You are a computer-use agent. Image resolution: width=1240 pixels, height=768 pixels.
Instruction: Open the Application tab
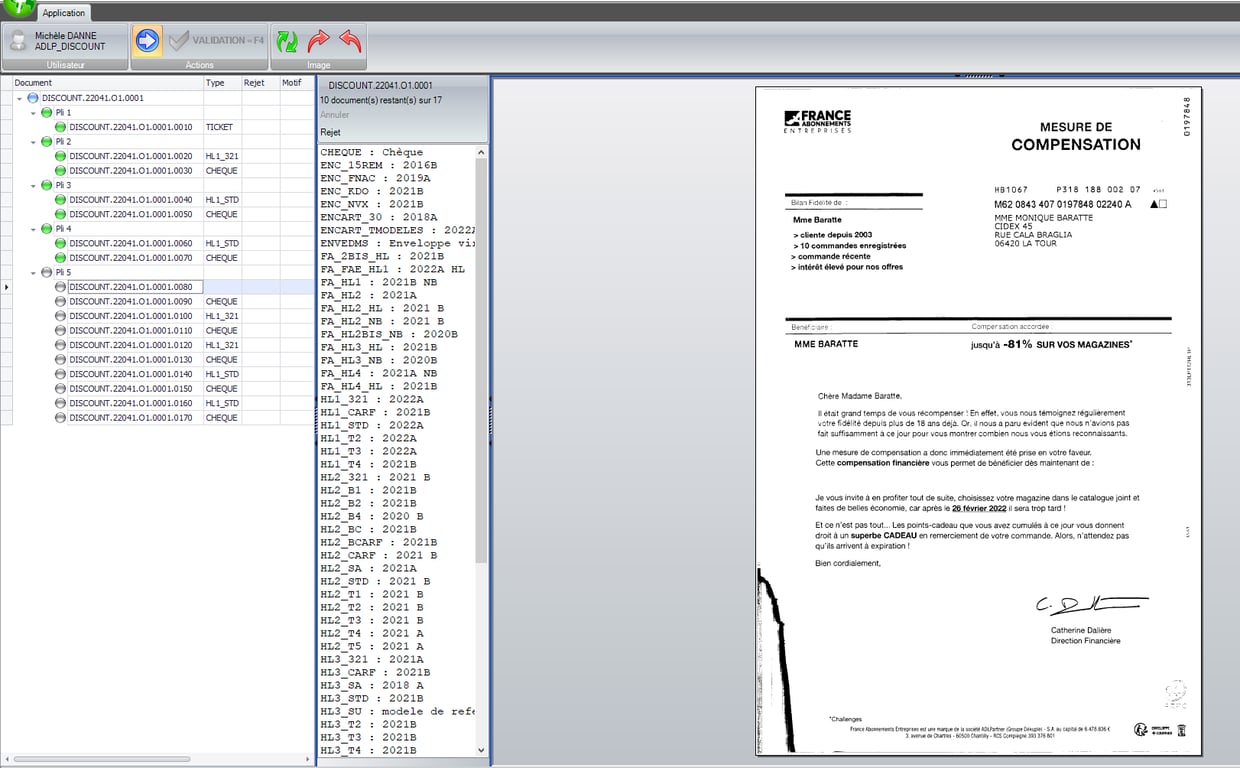64,13
